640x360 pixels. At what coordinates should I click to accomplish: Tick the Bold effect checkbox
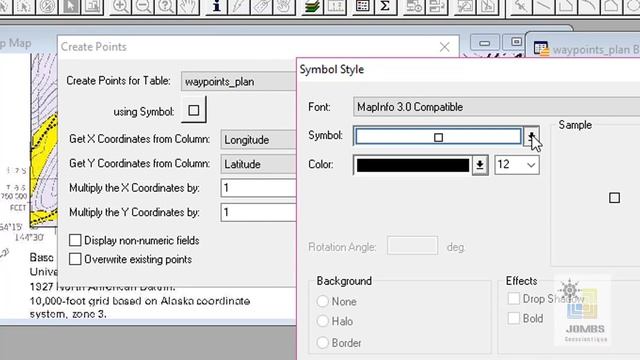(513, 318)
